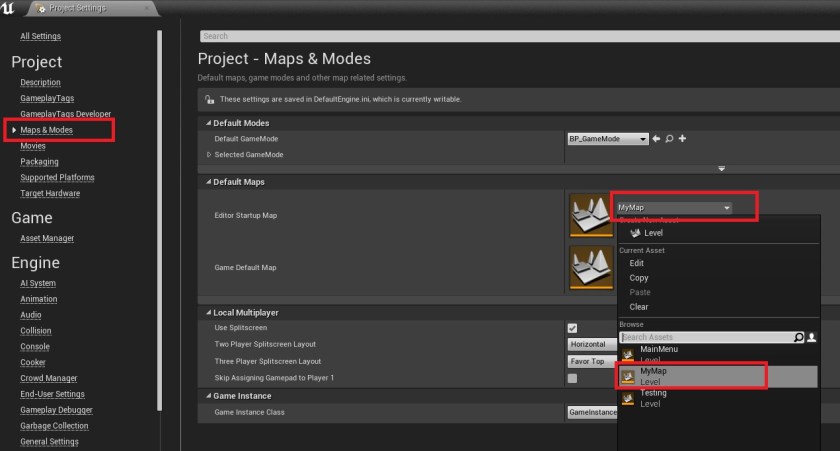Open the Horizontal splitscreen layout dropdown
This screenshot has height=451, width=840.
point(591,344)
